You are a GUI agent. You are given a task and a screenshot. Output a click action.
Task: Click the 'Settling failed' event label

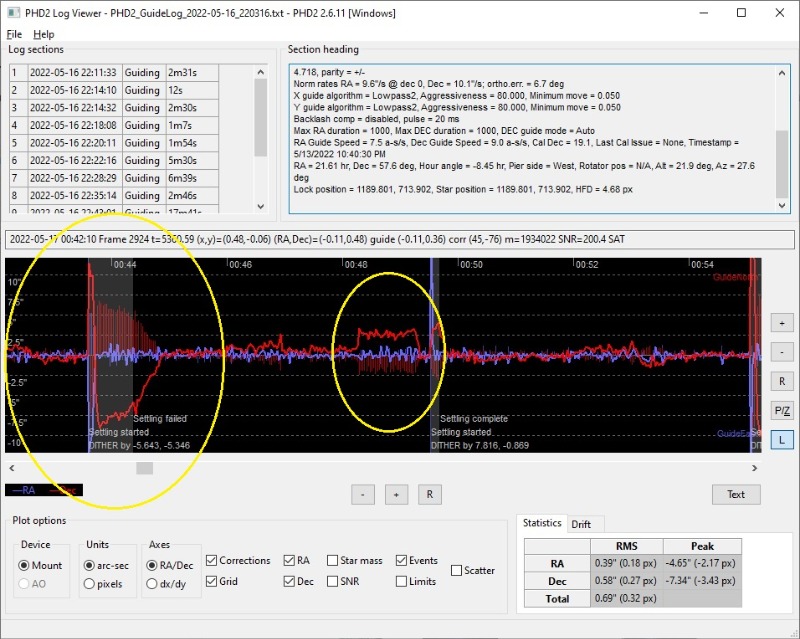click(x=160, y=419)
